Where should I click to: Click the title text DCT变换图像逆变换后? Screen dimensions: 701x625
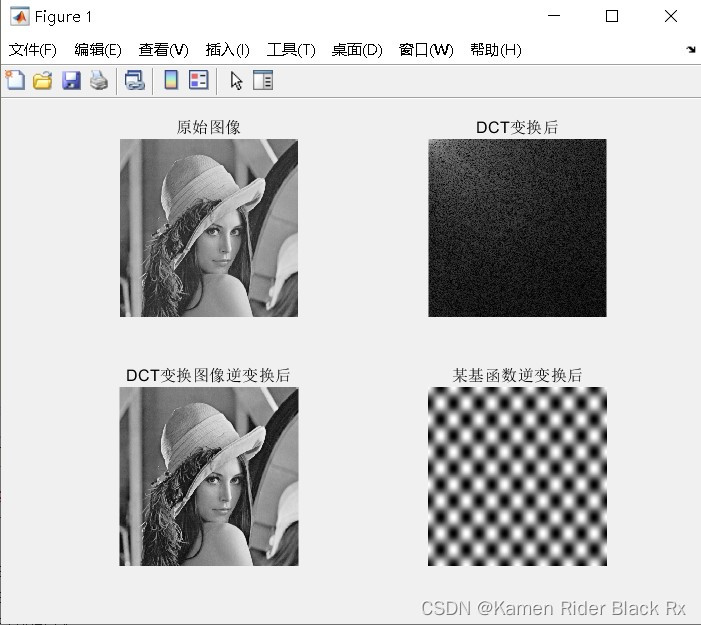(x=208, y=376)
